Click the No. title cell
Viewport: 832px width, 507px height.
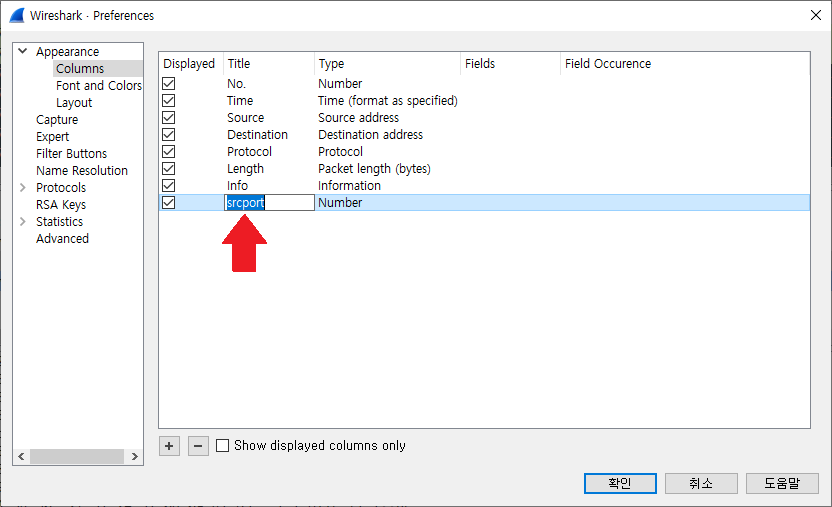pos(236,83)
